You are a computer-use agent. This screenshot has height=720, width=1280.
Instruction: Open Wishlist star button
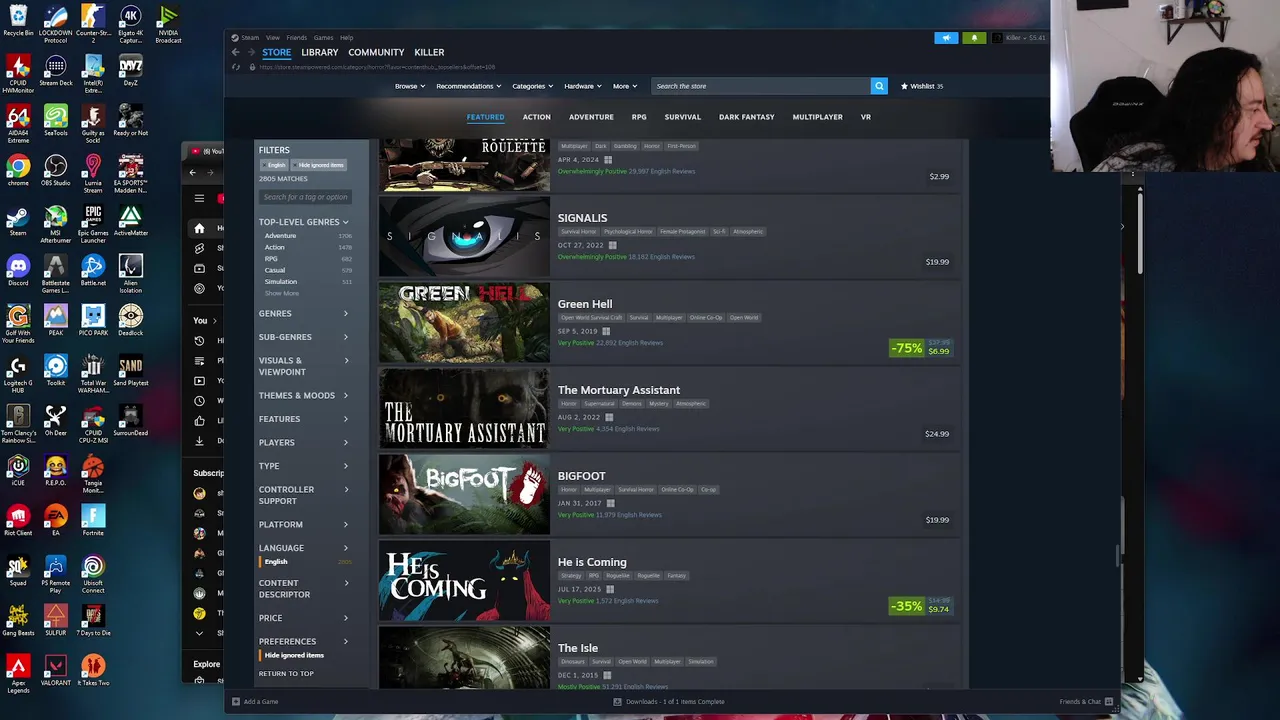tap(922, 86)
